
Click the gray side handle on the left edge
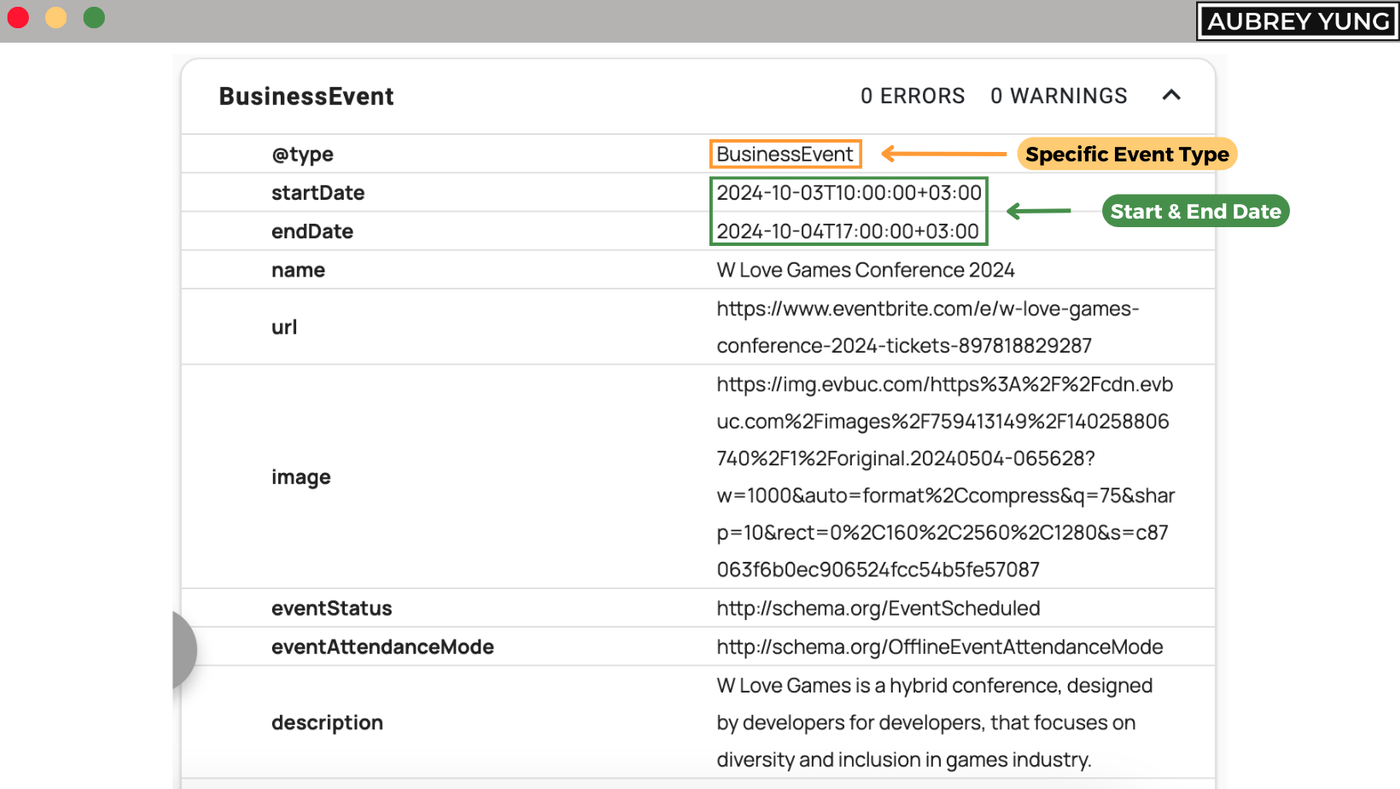185,649
